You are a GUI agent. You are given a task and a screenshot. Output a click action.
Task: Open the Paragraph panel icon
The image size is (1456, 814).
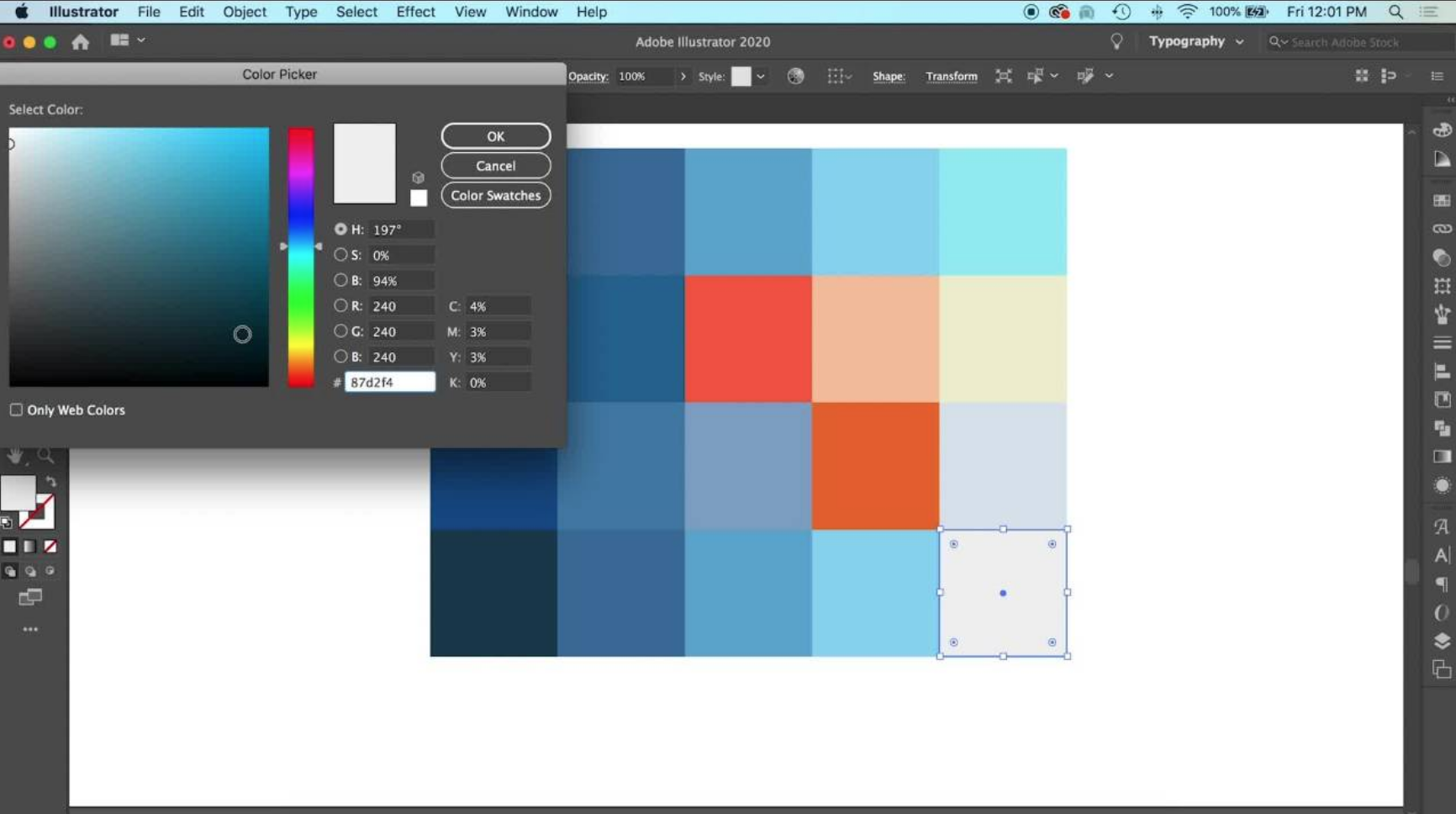(1442, 584)
